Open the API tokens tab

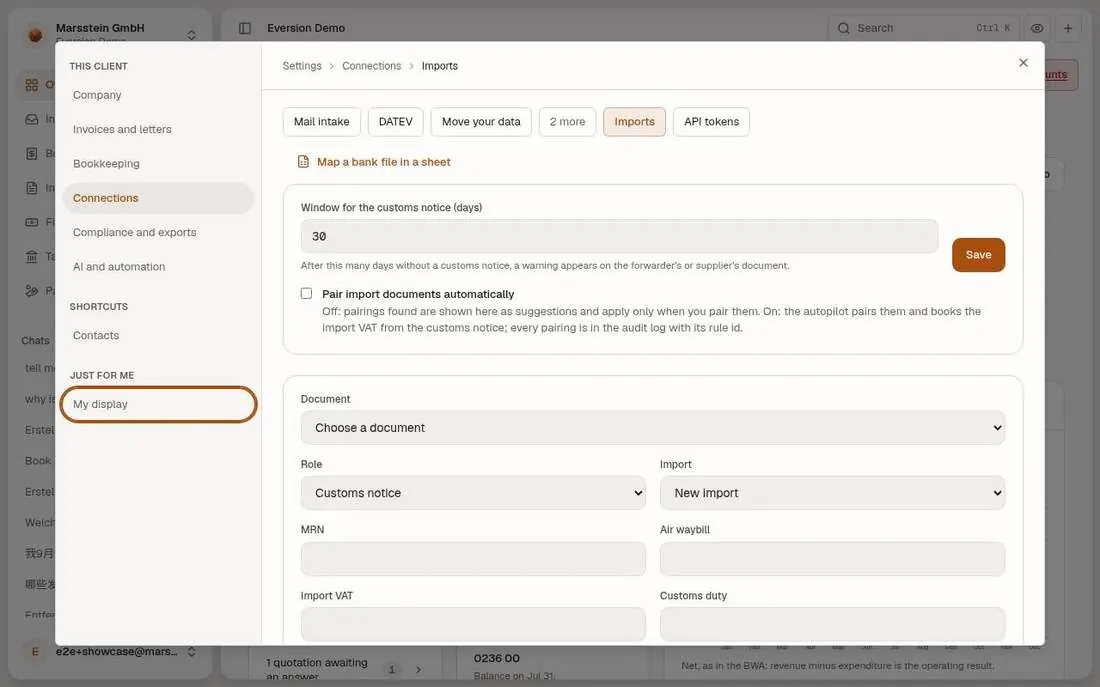[x=711, y=121]
